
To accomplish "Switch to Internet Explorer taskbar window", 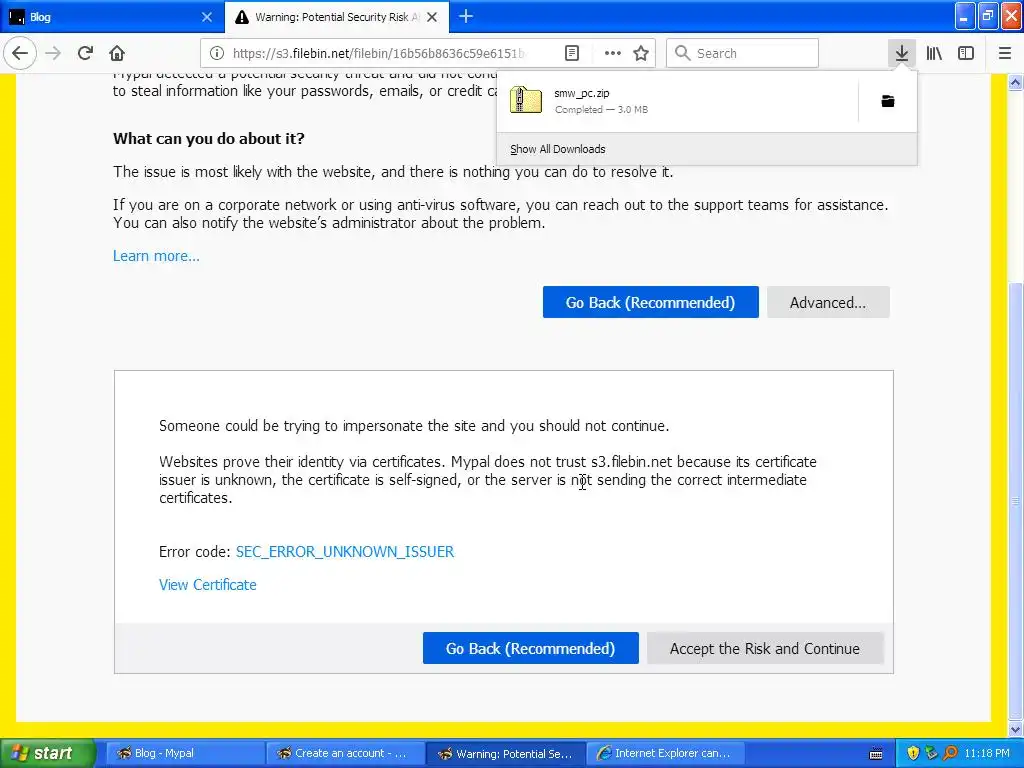I will coord(666,753).
